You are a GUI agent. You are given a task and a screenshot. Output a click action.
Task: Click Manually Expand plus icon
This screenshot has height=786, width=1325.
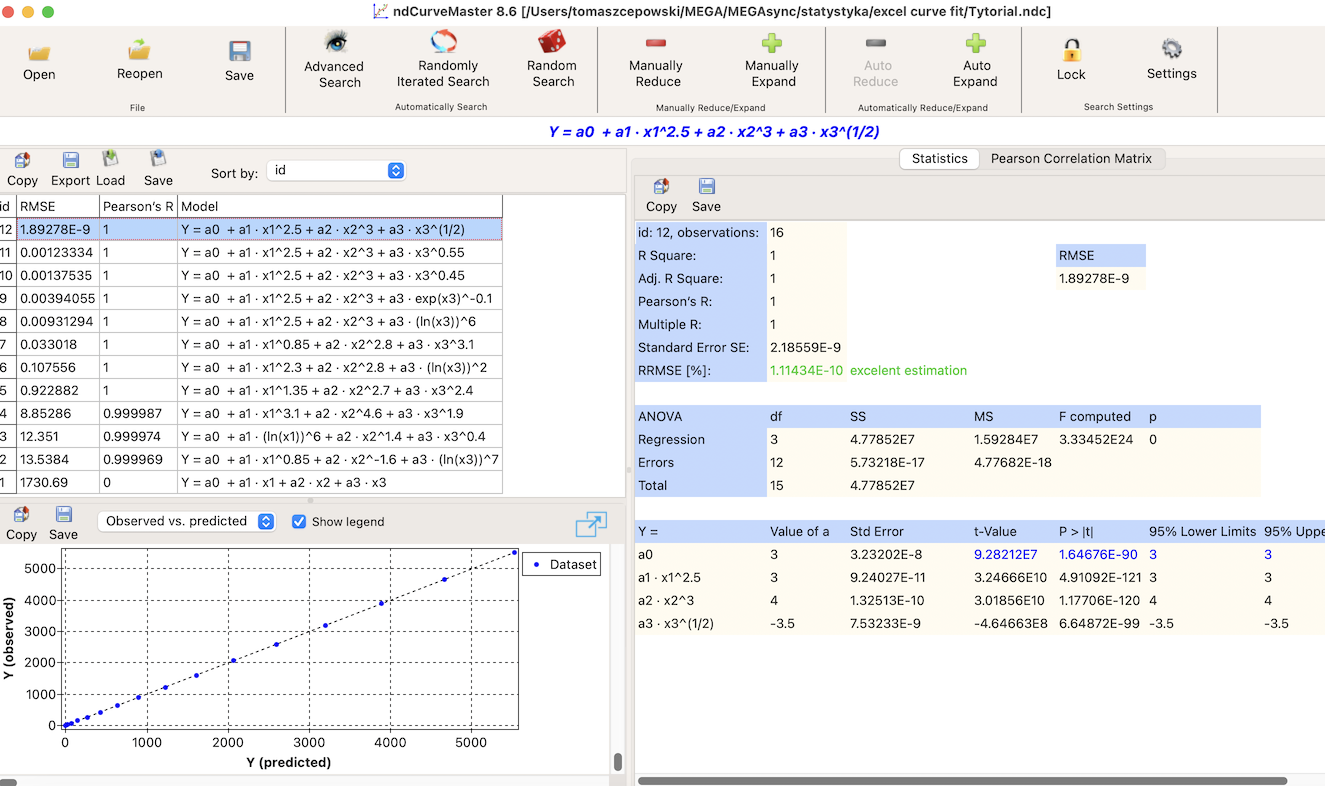pyautogui.click(x=772, y=43)
